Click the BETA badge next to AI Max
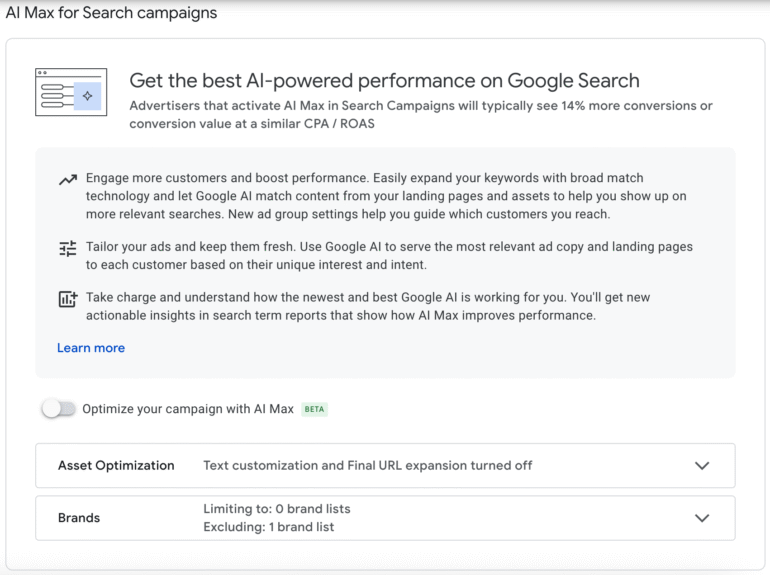 pyautogui.click(x=314, y=409)
